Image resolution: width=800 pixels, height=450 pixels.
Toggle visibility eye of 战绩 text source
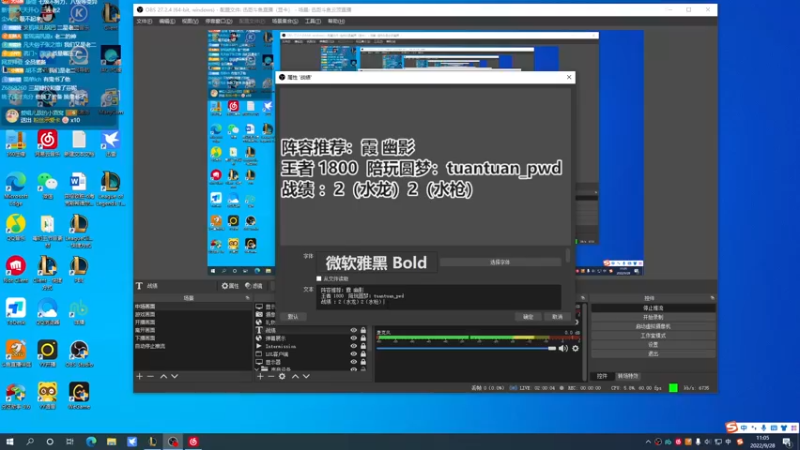coord(353,331)
